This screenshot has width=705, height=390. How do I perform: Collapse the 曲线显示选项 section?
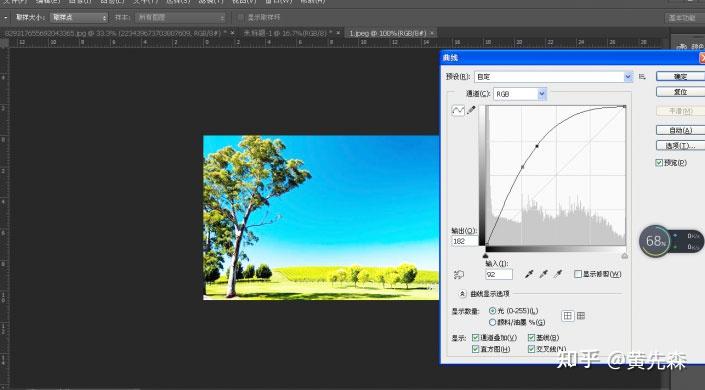(462, 294)
